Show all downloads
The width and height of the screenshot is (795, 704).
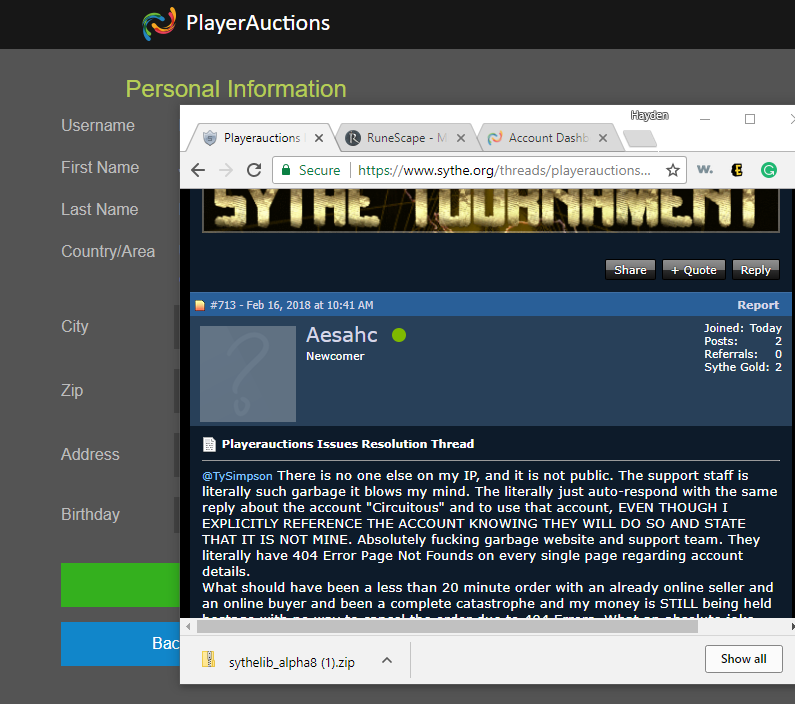coord(743,659)
